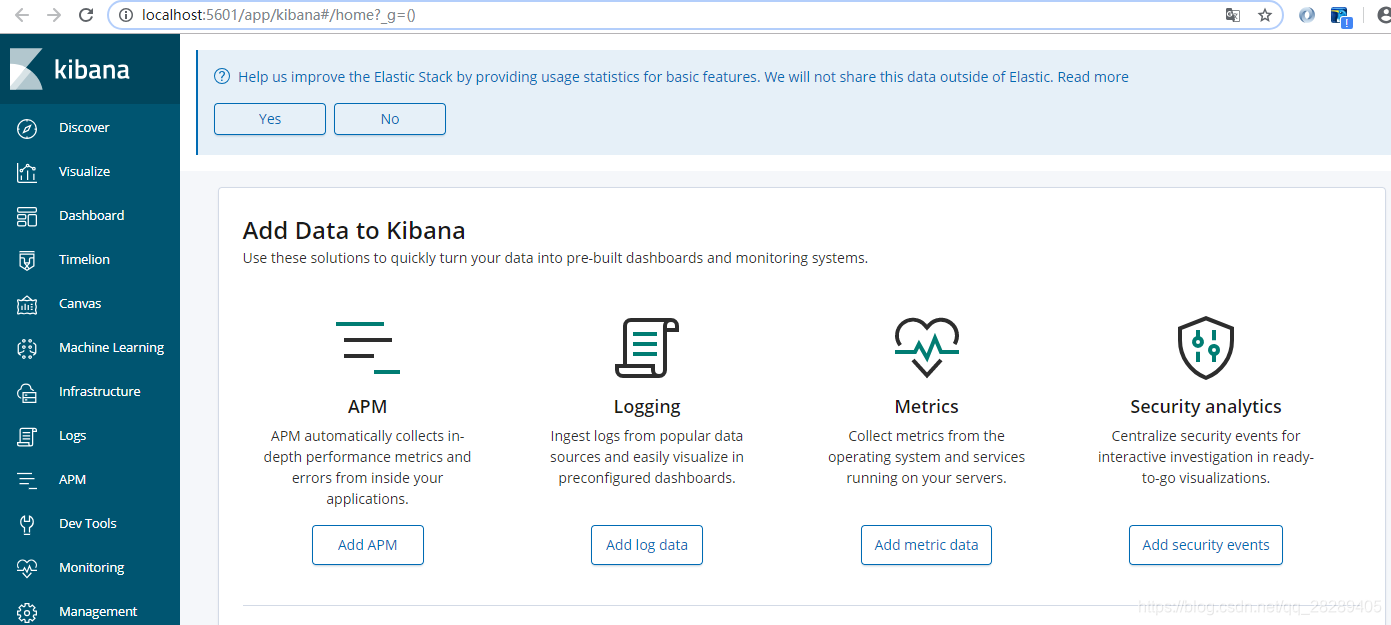
Task: Click the large APM card icon
Action: click(367, 348)
